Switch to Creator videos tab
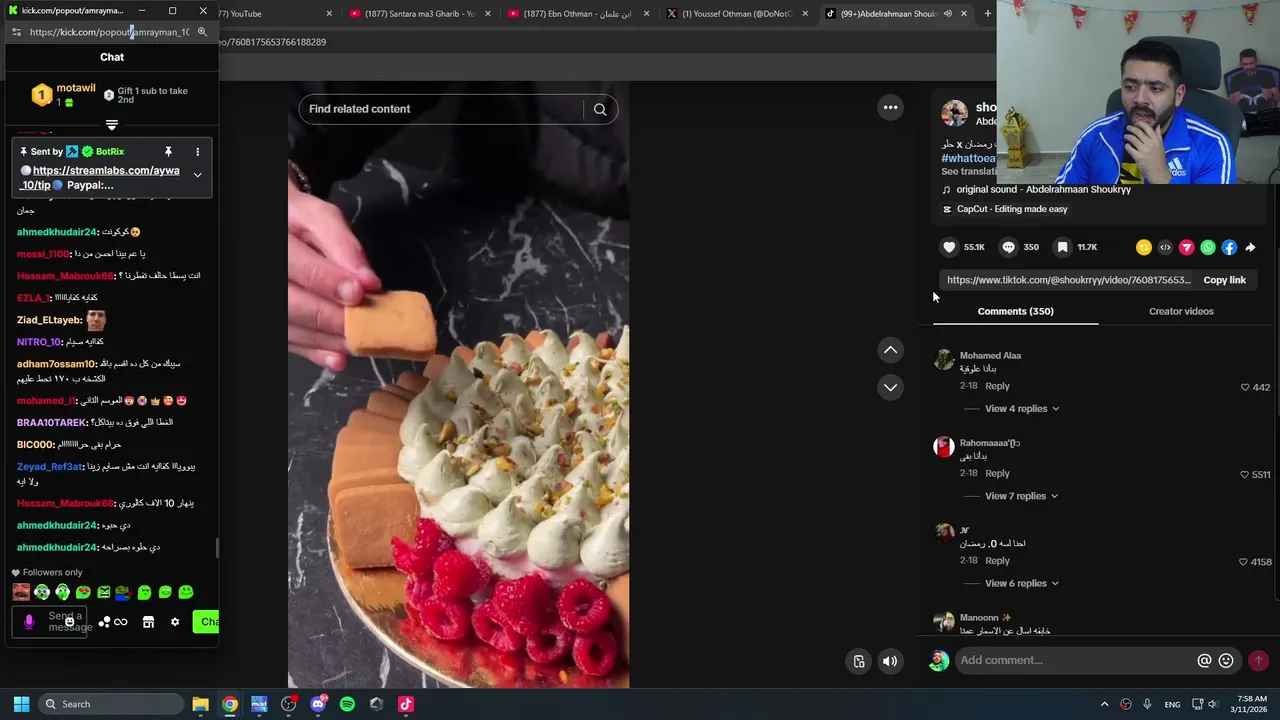 [1181, 311]
